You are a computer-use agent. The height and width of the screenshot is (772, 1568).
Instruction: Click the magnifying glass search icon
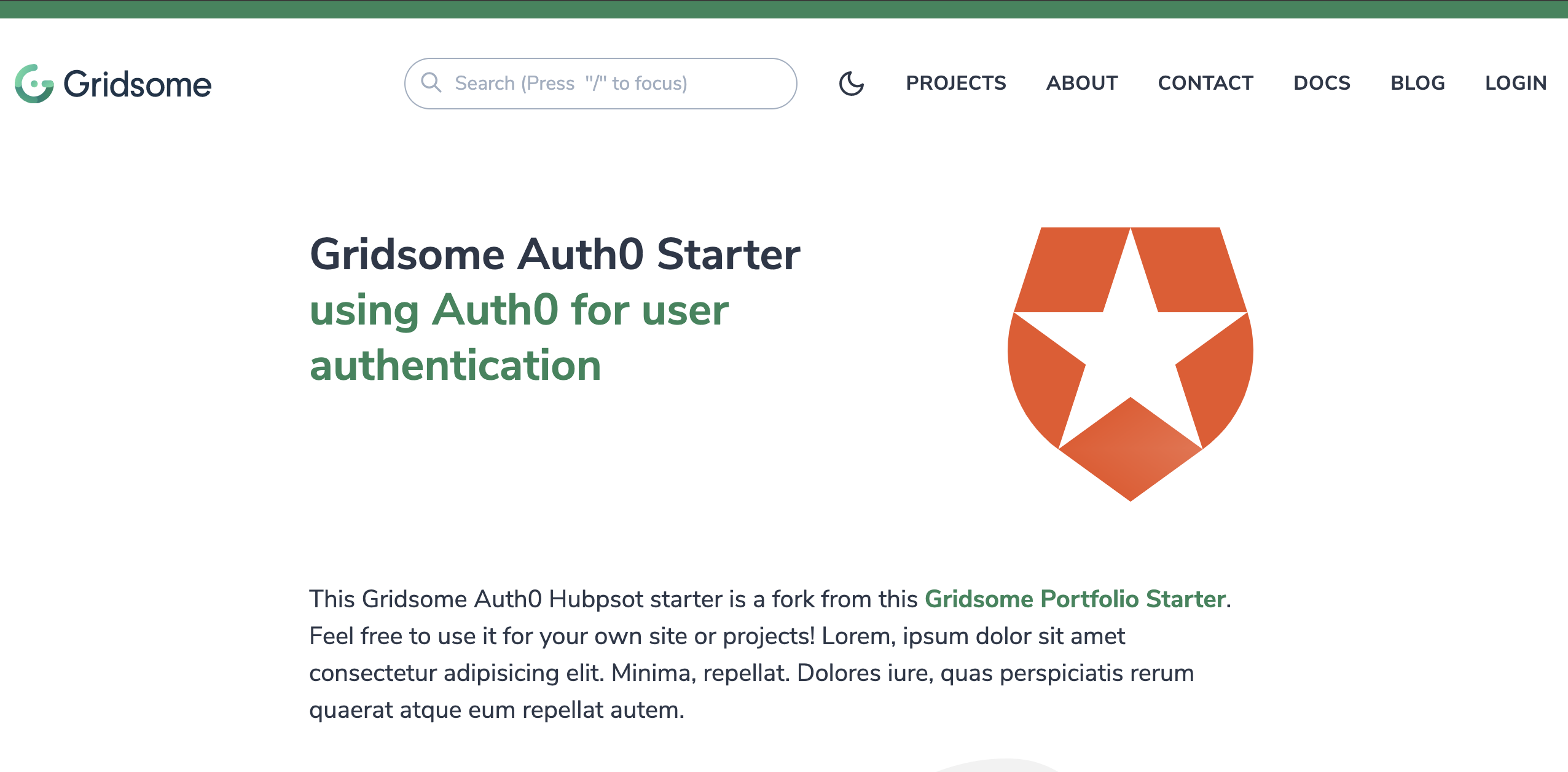tap(431, 82)
